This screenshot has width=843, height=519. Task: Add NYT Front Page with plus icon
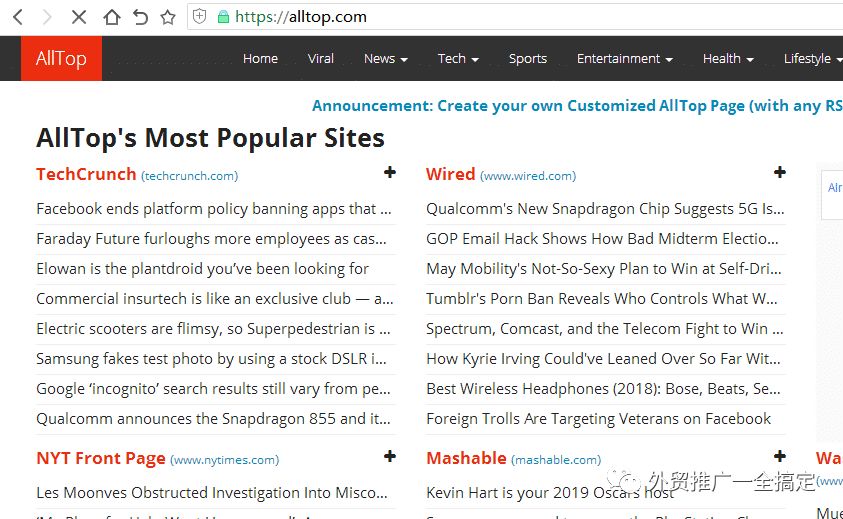[x=390, y=456]
